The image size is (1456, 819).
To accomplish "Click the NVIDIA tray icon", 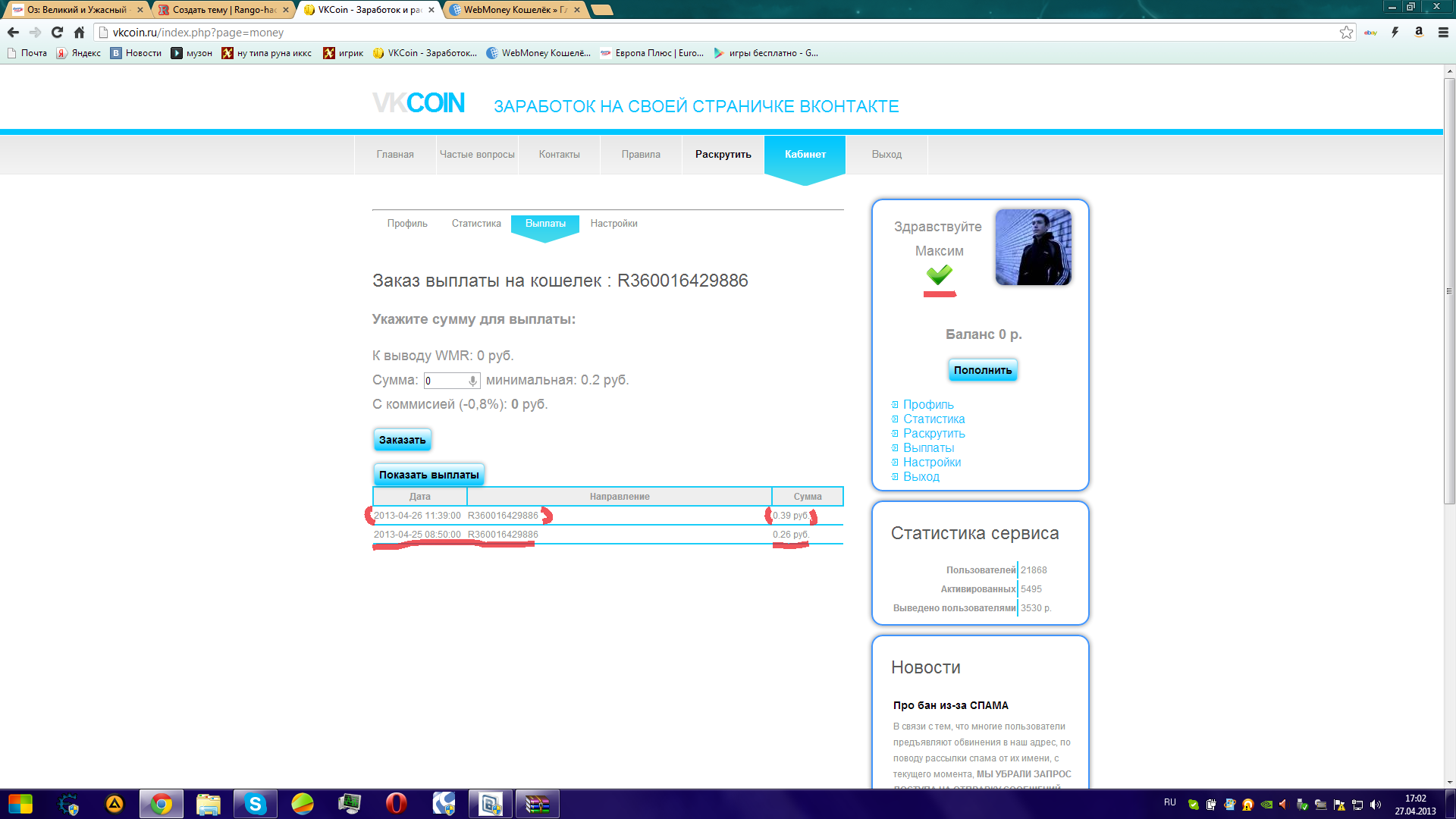I will coord(1266,805).
